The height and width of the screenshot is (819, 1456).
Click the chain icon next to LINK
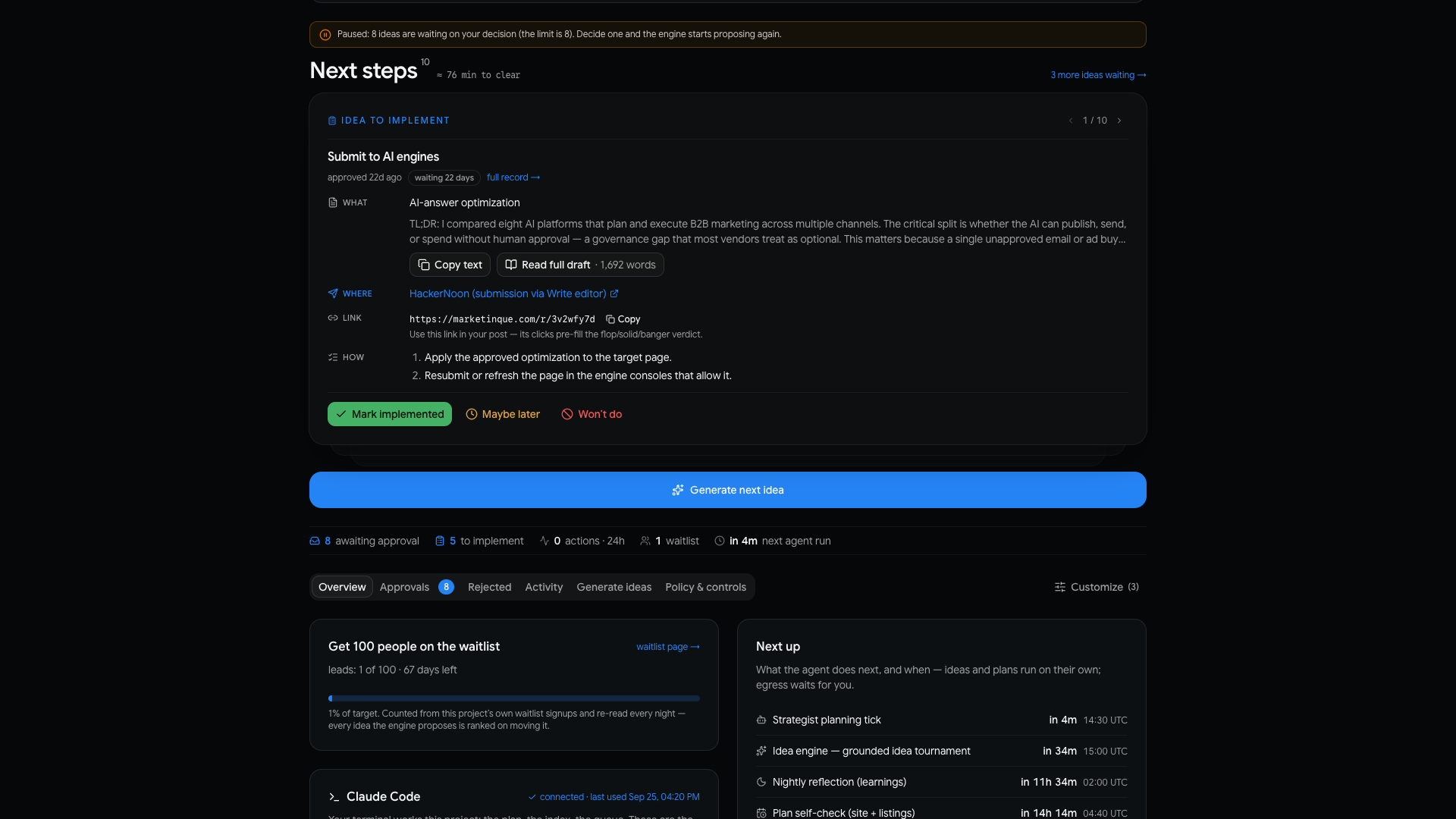[x=333, y=318]
